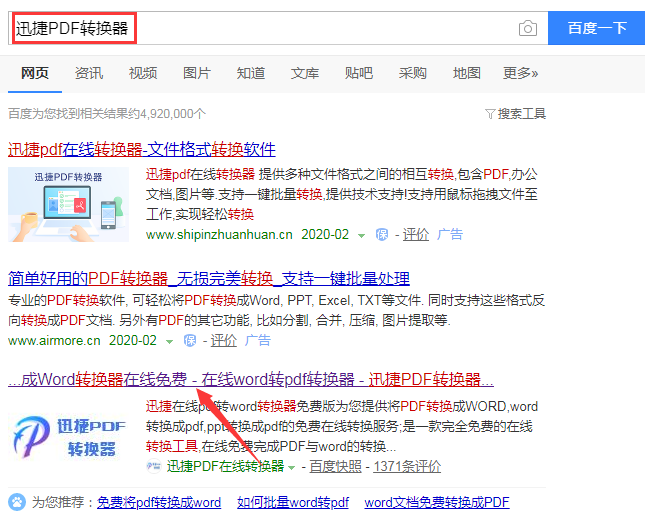The width and height of the screenshot is (645, 515).
Task: Select the 文库 tab
Action: pyautogui.click(x=305, y=73)
